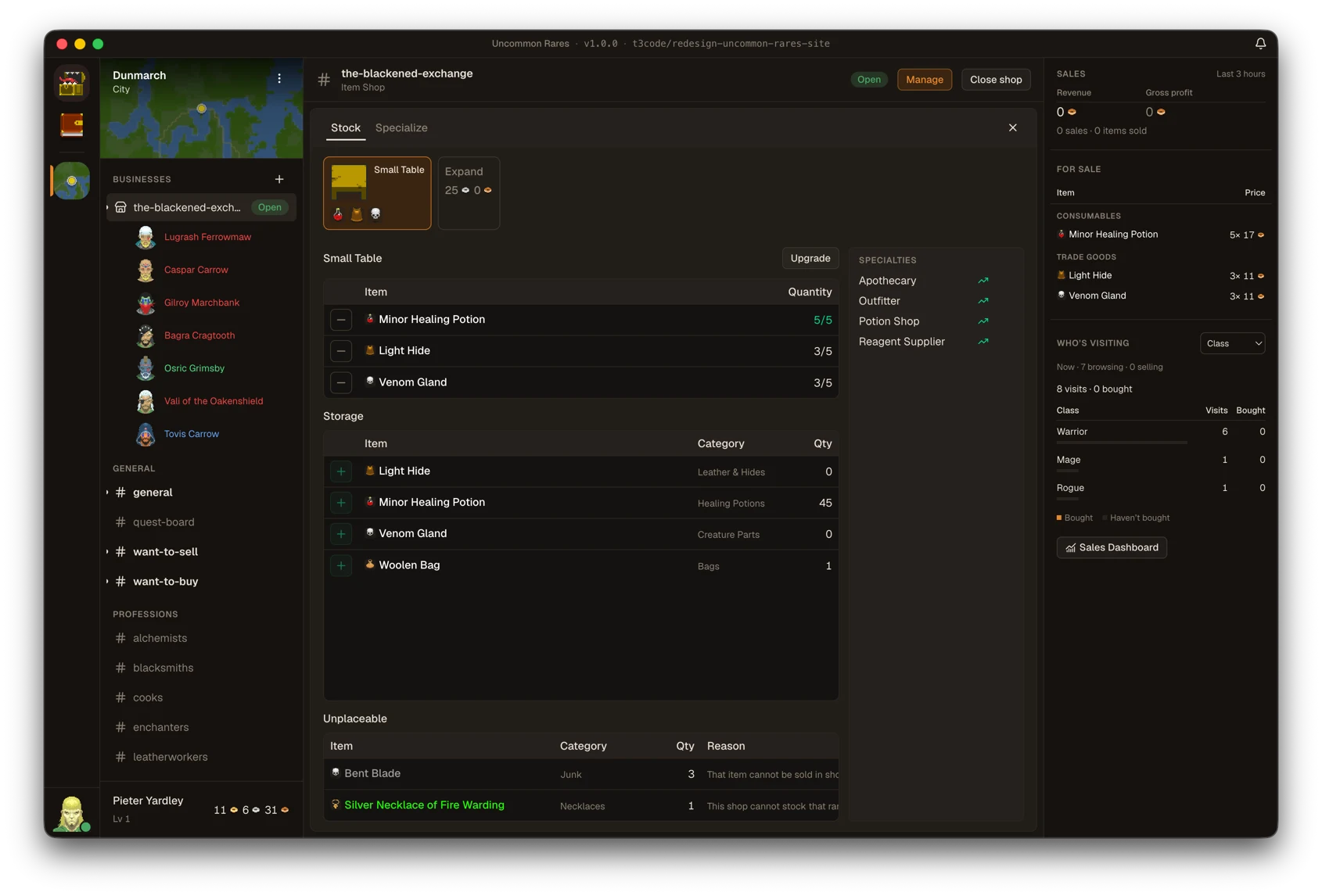Click the treasure chest server icon
This screenshot has width=1322, height=896.
[x=71, y=83]
